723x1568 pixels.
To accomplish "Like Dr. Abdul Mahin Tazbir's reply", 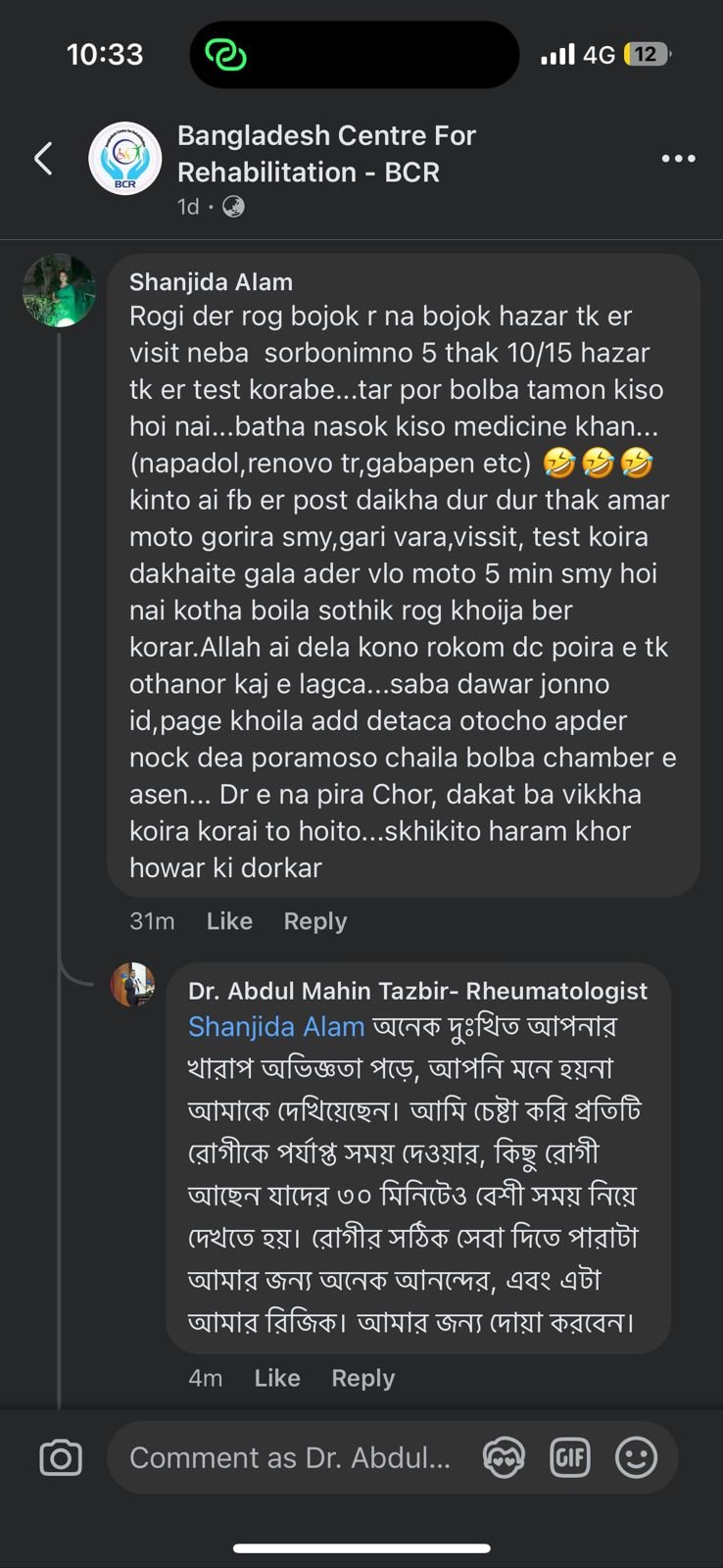I will [277, 1378].
